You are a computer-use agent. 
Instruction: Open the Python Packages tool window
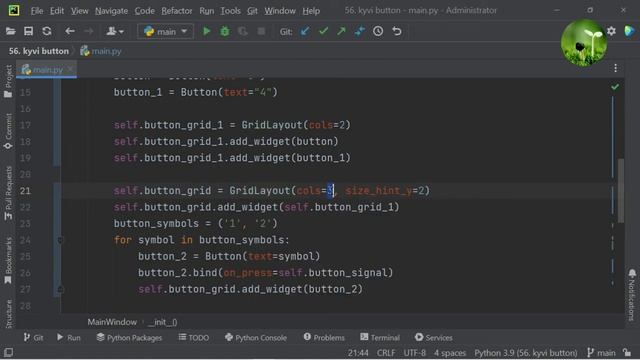point(129,338)
